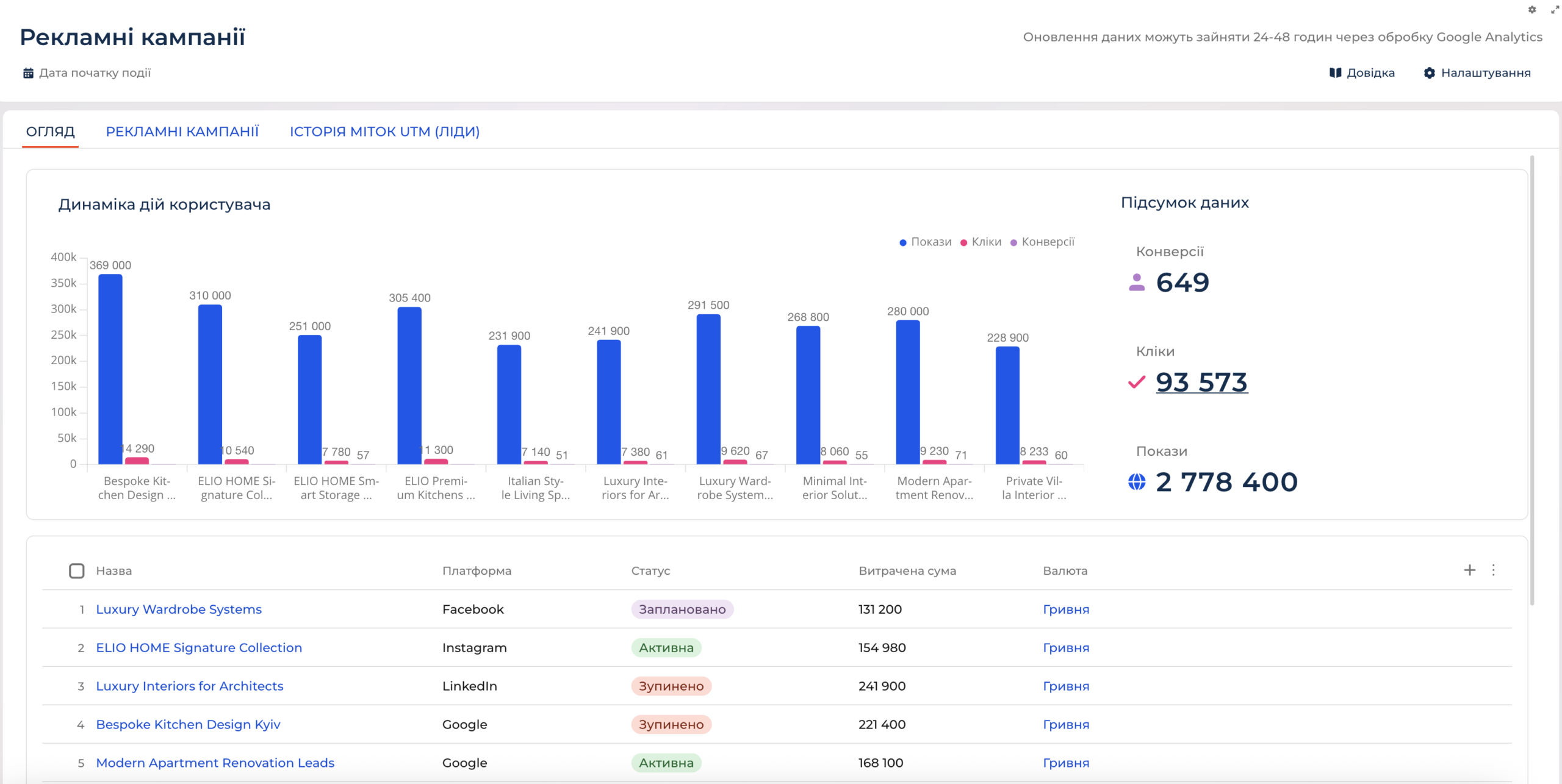Open the Luxury Wardrobe Systems campaign link
This screenshot has width=1562, height=784.
click(179, 609)
